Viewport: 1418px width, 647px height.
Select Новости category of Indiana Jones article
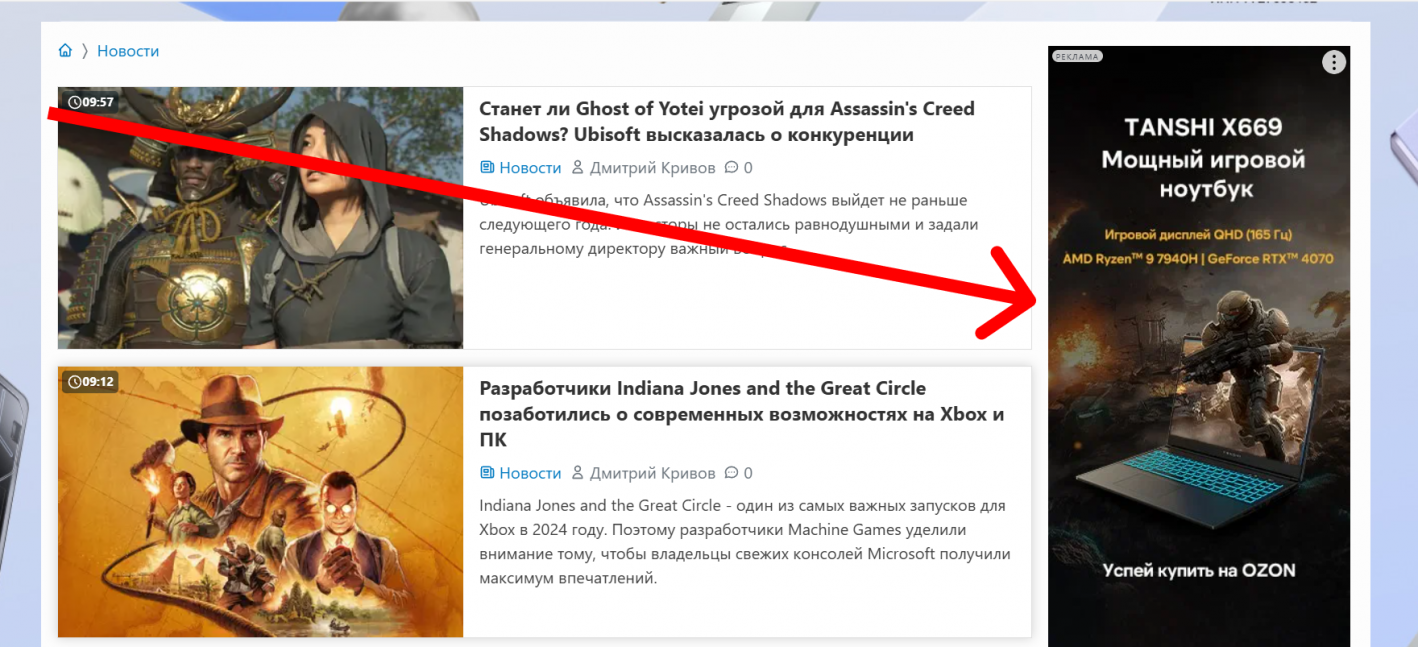pos(530,473)
